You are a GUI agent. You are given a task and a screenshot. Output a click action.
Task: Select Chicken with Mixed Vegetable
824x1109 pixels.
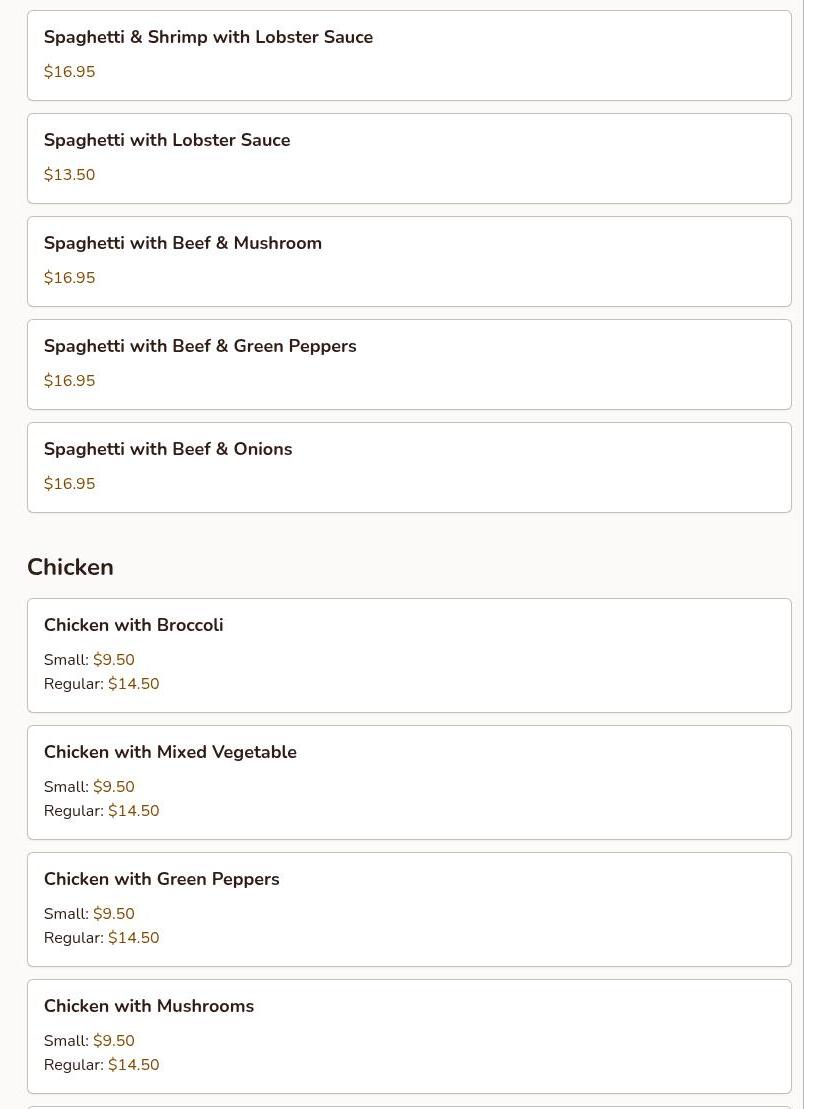coord(170,752)
